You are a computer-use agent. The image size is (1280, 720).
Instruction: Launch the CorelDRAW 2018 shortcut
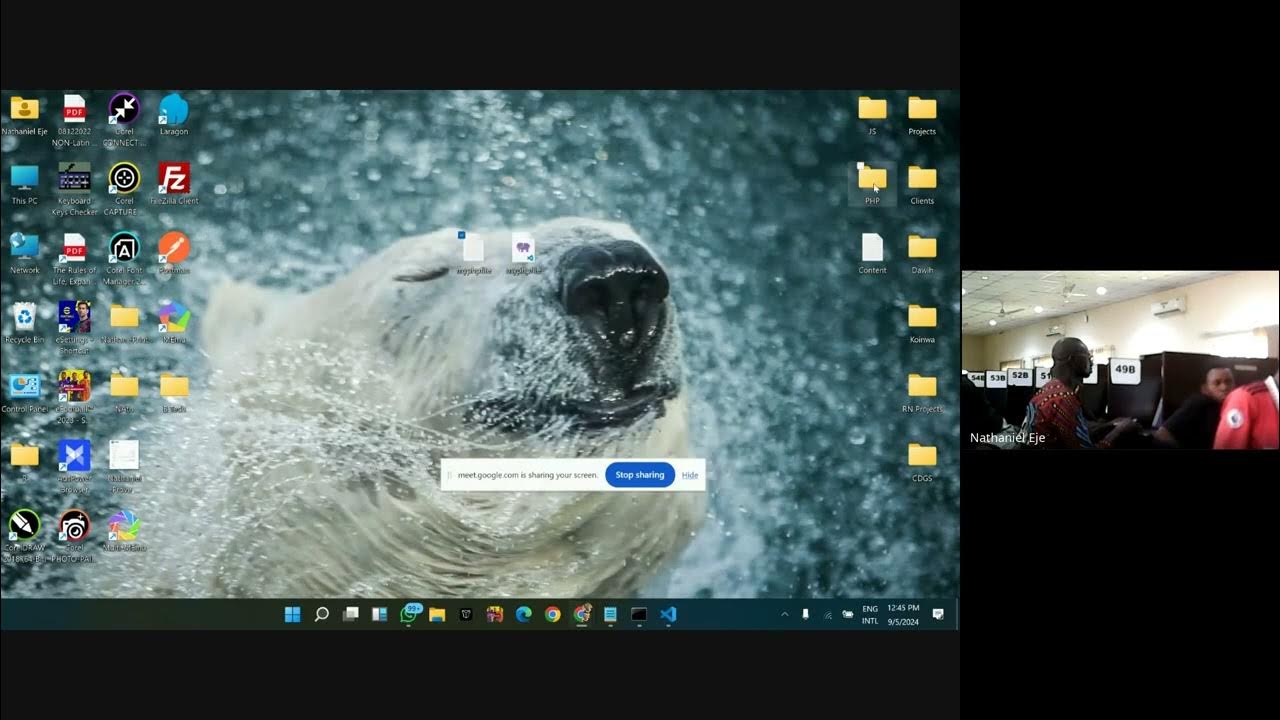pos(24,536)
